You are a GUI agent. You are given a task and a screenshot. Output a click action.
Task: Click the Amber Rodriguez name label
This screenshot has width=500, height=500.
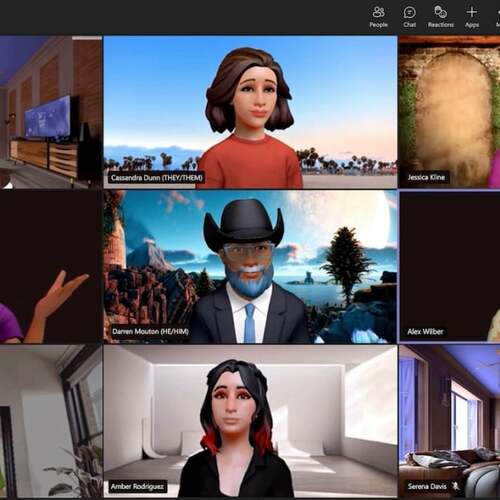point(137,486)
